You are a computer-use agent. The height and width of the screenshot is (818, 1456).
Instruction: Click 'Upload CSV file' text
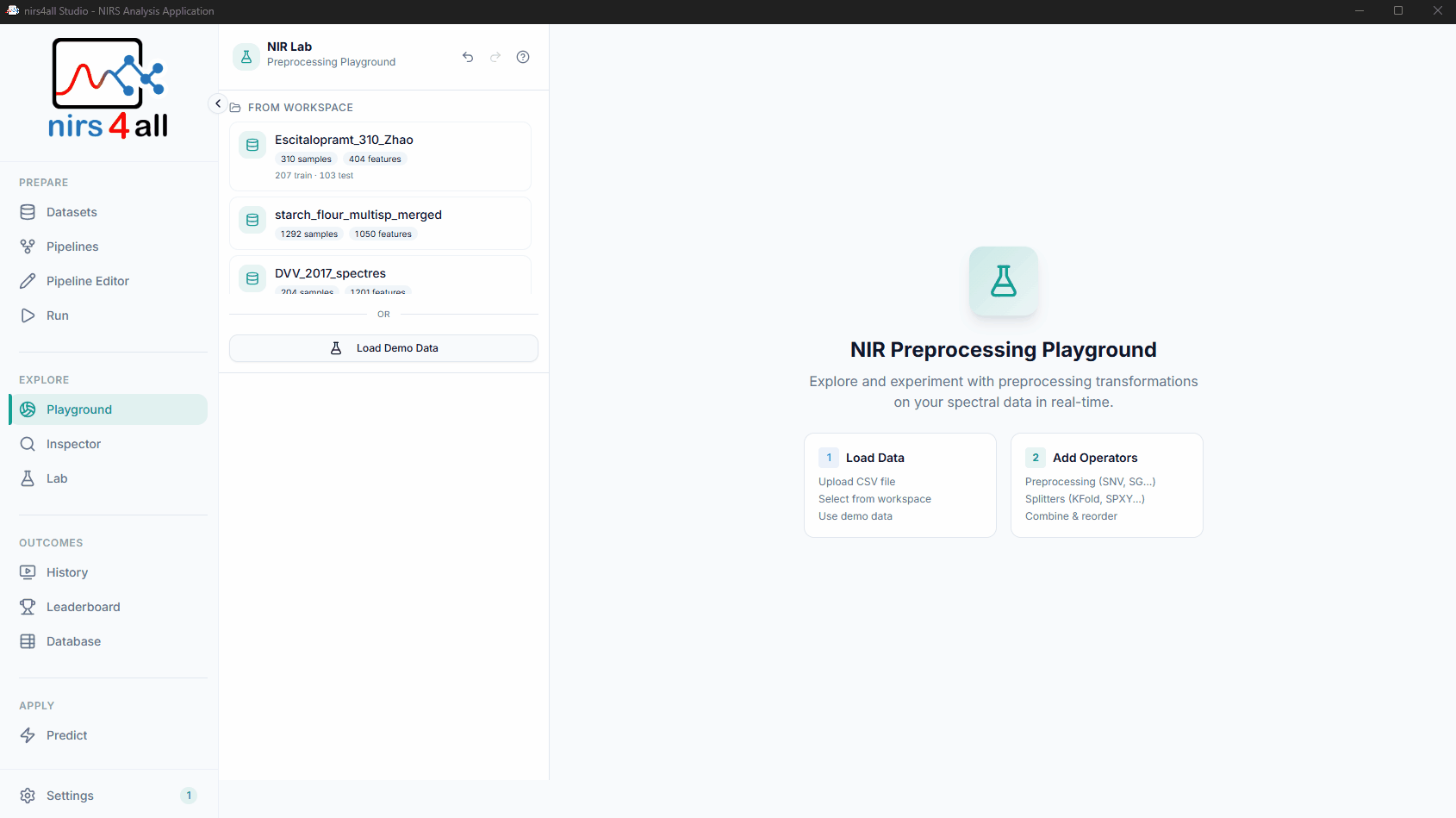pos(856,482)
